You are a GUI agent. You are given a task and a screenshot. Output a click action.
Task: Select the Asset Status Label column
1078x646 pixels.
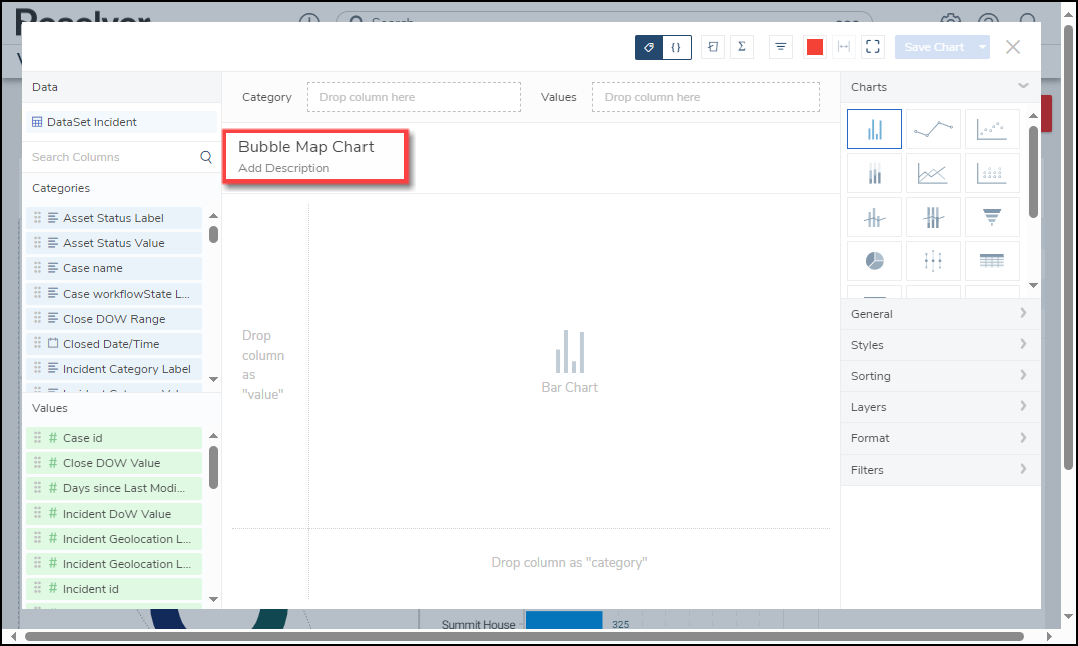coord(114,218)
